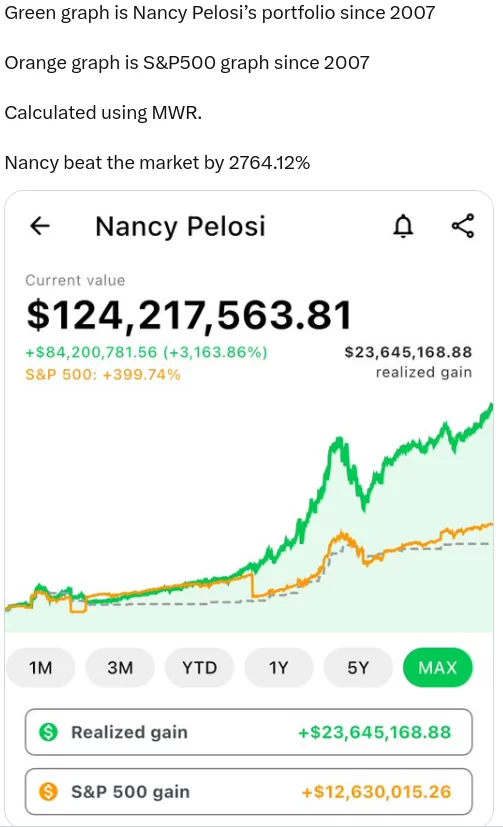Click the orange S&P 500 chart line
The width and height of the screenshot is (503, 827).
[343, 537]
